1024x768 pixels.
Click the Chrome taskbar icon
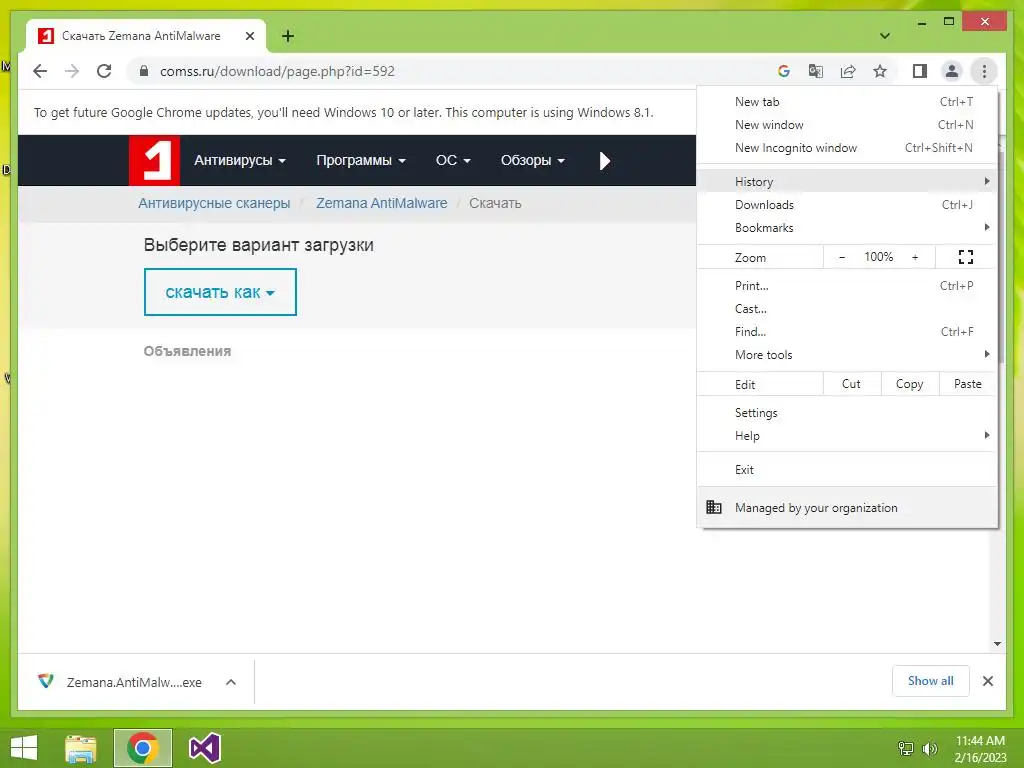[x=142, y=748]
